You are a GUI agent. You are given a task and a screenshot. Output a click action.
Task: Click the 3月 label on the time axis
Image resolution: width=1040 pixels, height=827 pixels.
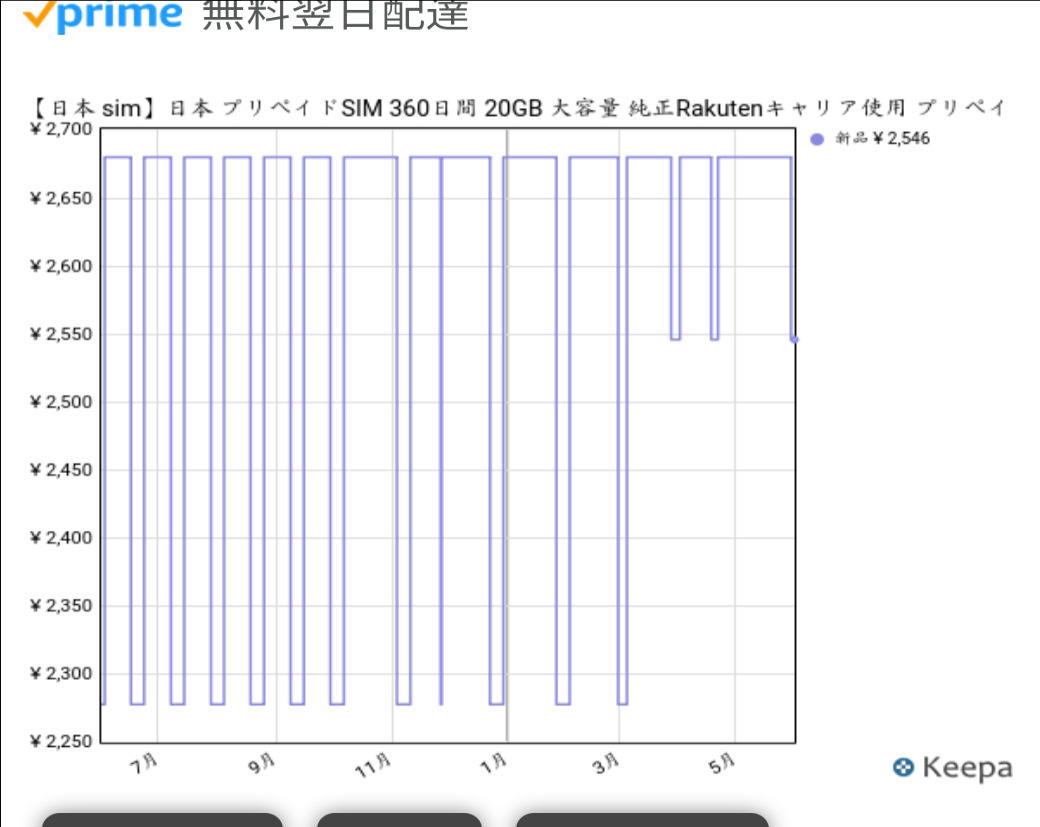(x=607, y=763)
